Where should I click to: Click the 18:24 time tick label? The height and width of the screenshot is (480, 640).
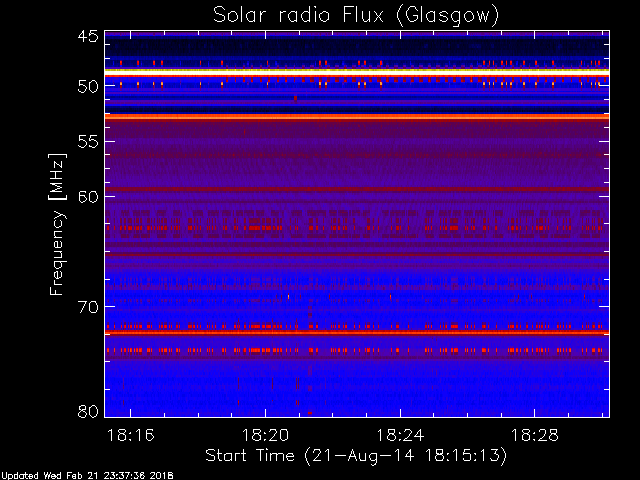click(400, 435)
